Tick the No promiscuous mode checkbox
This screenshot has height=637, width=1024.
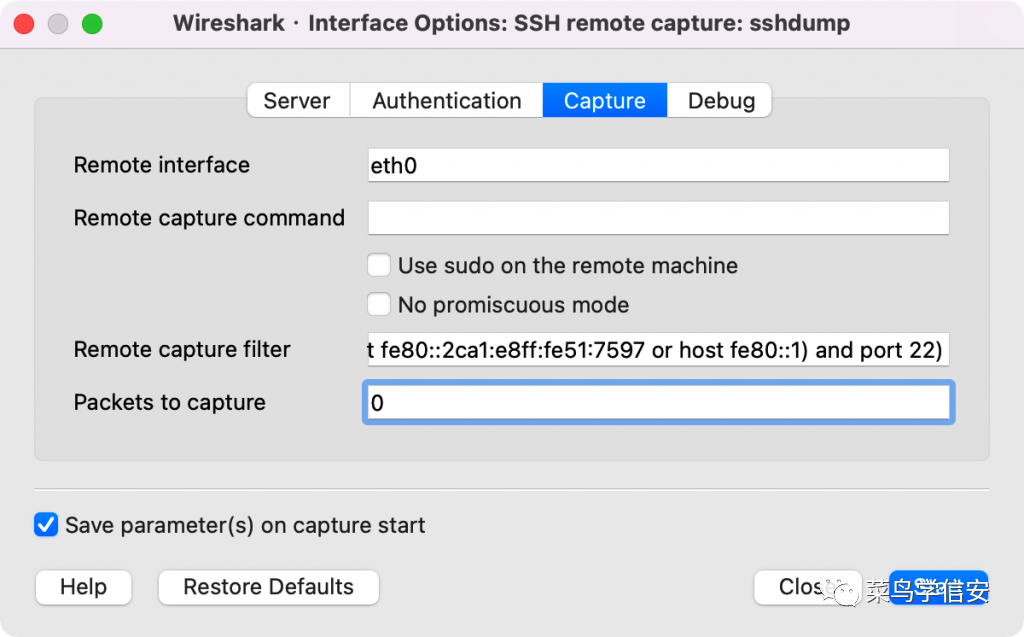(x=379, y=304)
